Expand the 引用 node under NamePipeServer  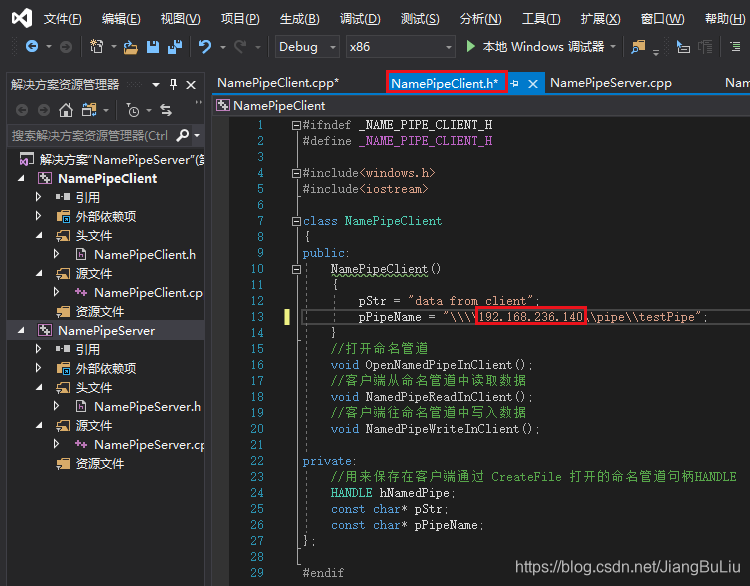coord(38,349)
